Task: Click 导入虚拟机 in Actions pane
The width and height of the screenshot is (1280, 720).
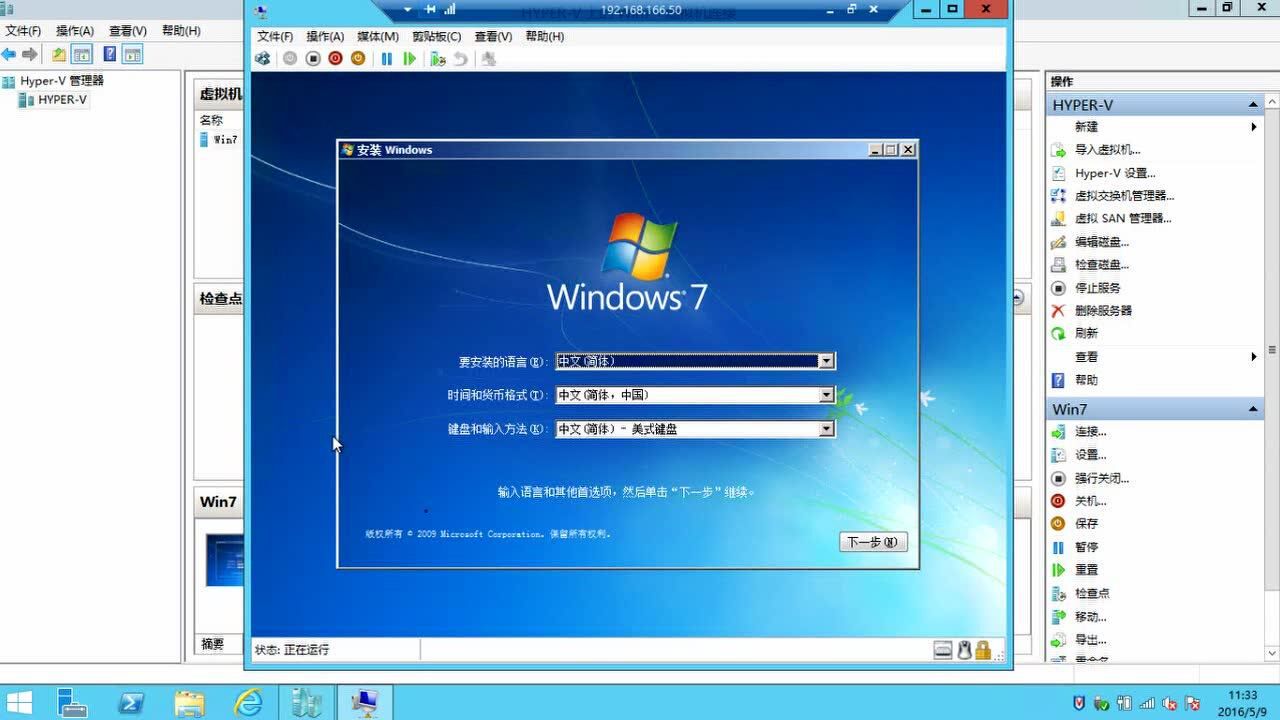Action: coord(1107,150)
